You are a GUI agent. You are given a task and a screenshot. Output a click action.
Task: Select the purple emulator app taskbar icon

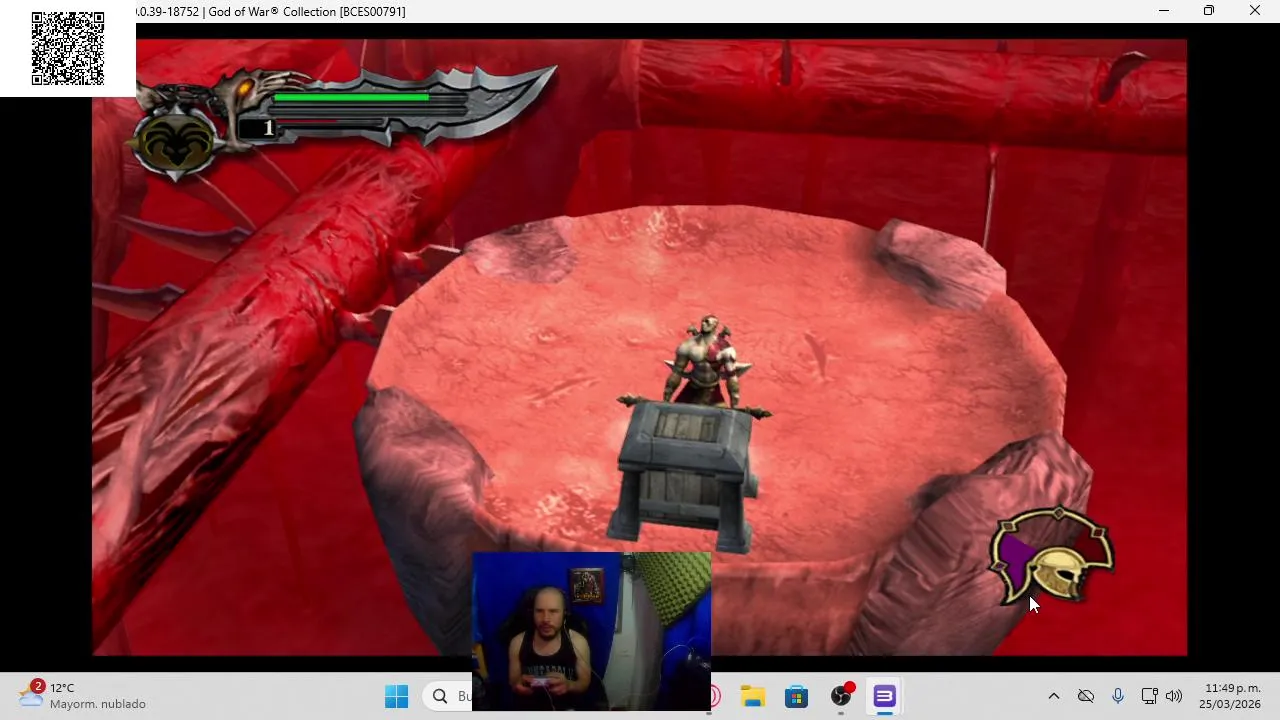coord(885,696)
